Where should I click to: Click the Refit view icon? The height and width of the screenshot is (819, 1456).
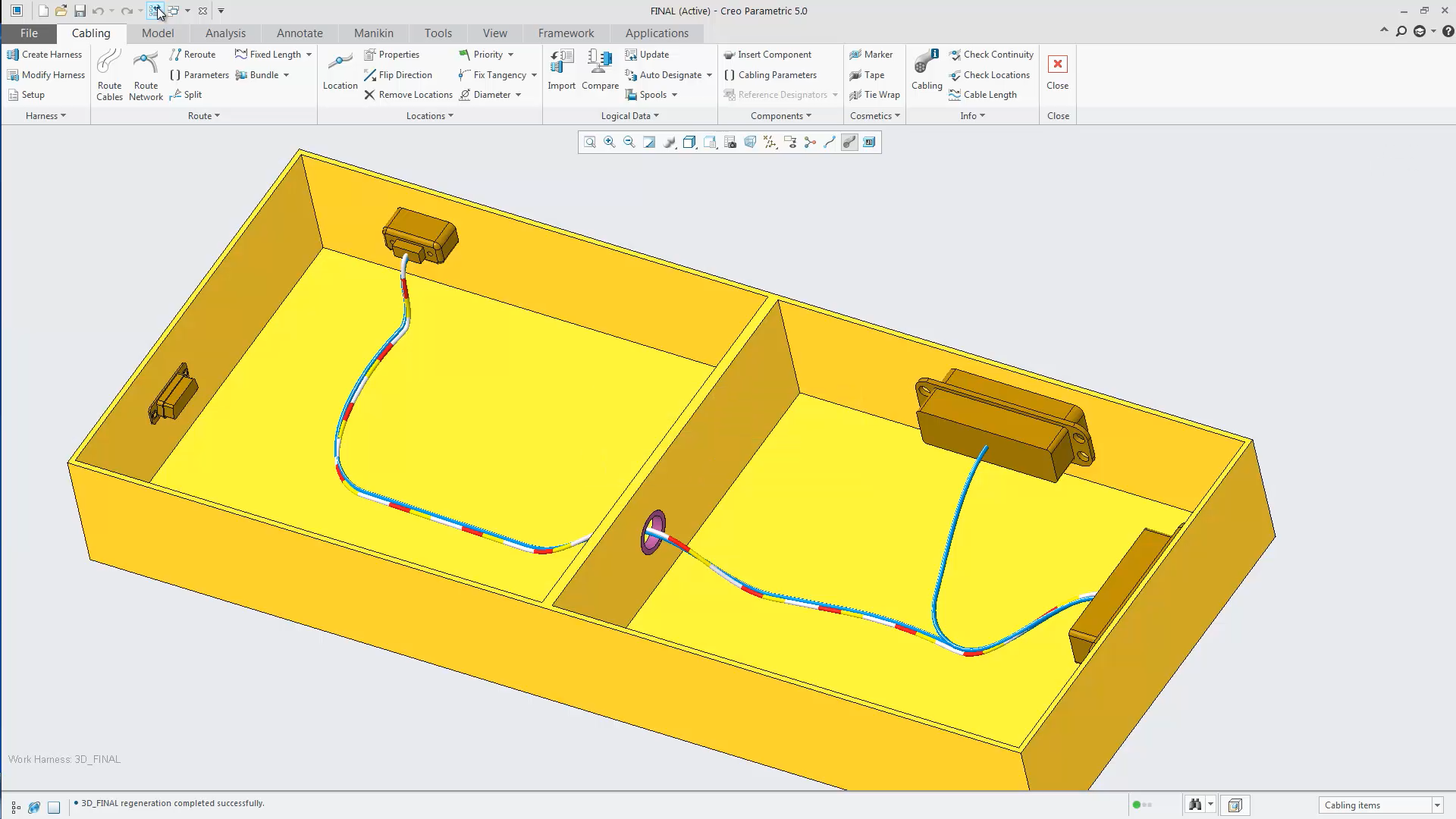590,142
